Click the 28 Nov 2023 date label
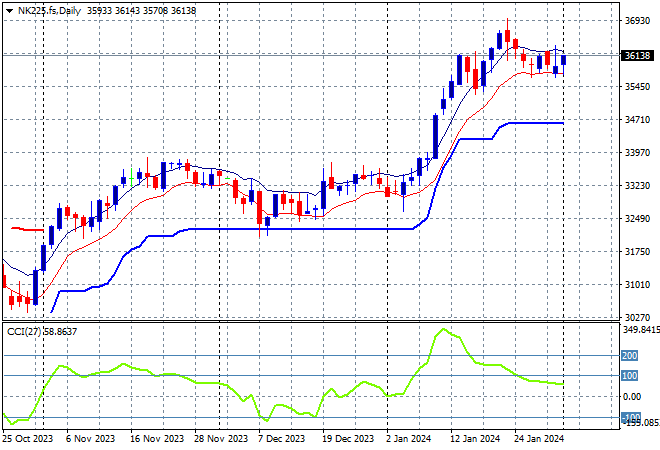Screen dimensions: 660x450 click(x=221, y=439)
